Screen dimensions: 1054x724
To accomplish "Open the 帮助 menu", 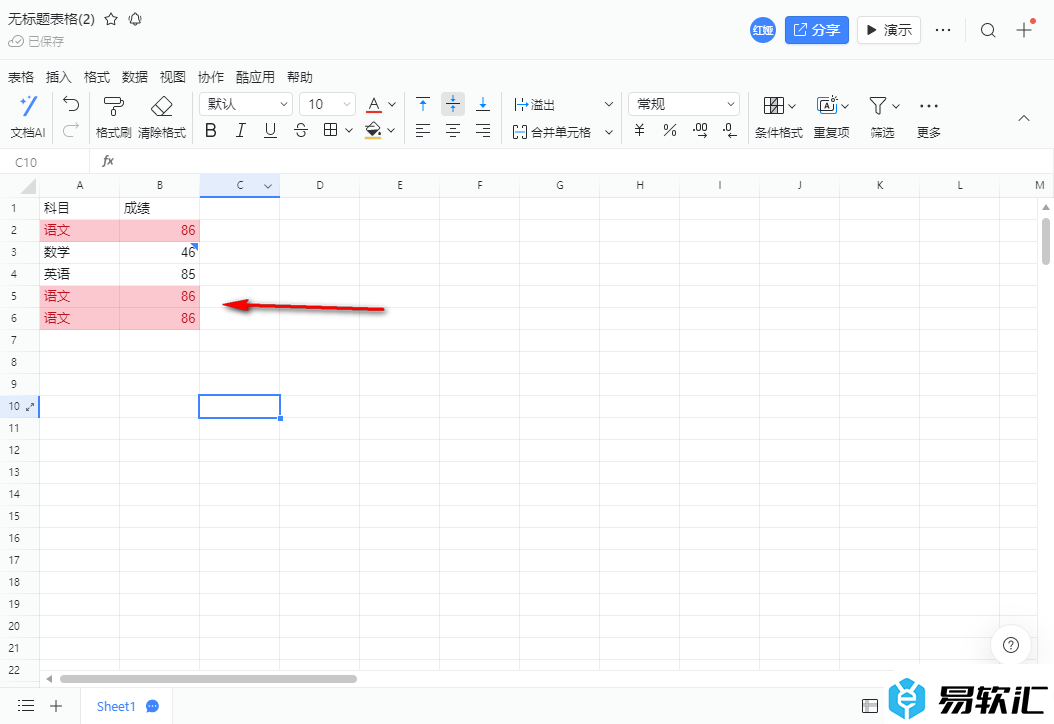I will (x=300, y=77).
